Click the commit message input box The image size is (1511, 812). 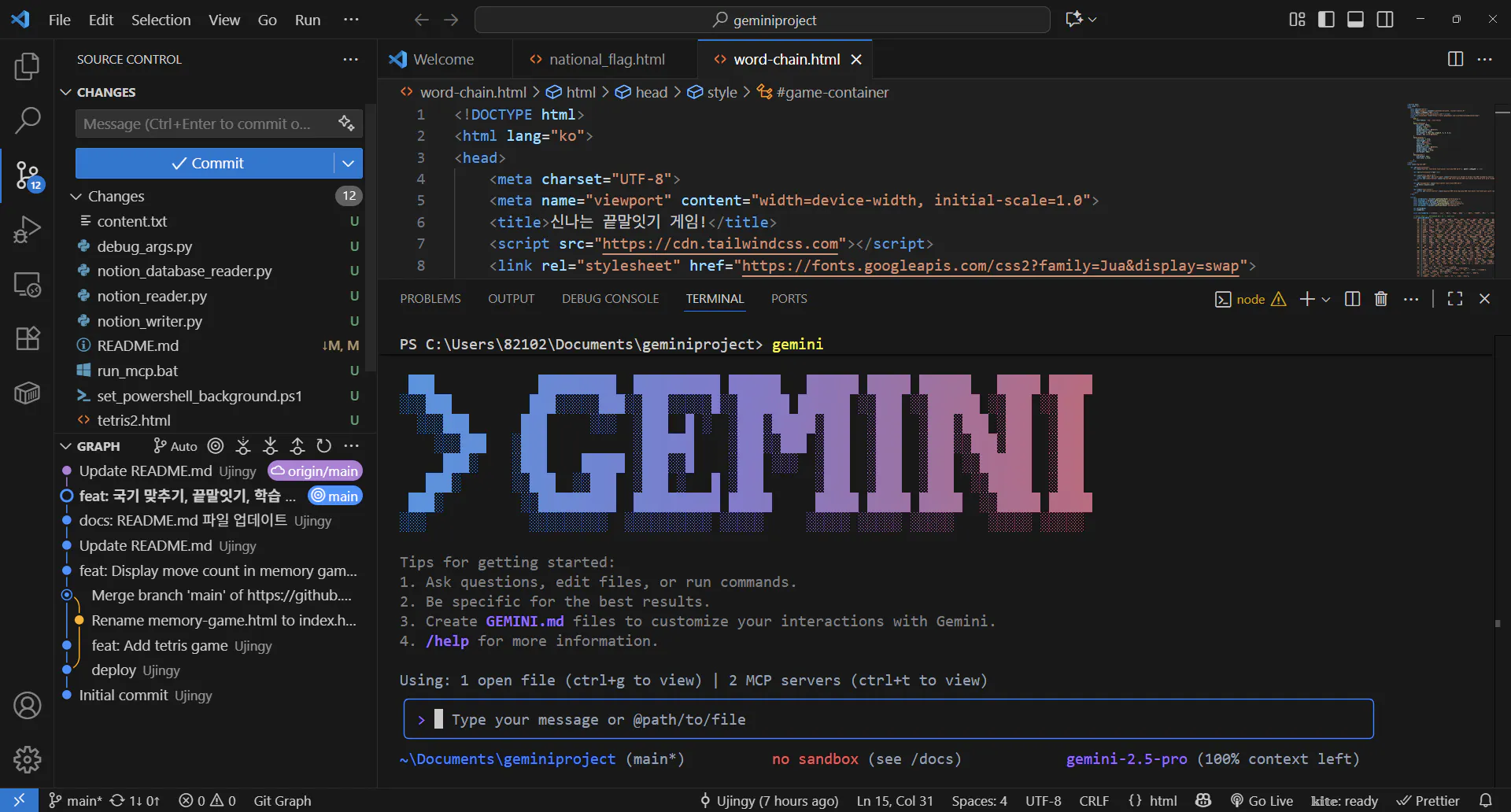(205, 124)
